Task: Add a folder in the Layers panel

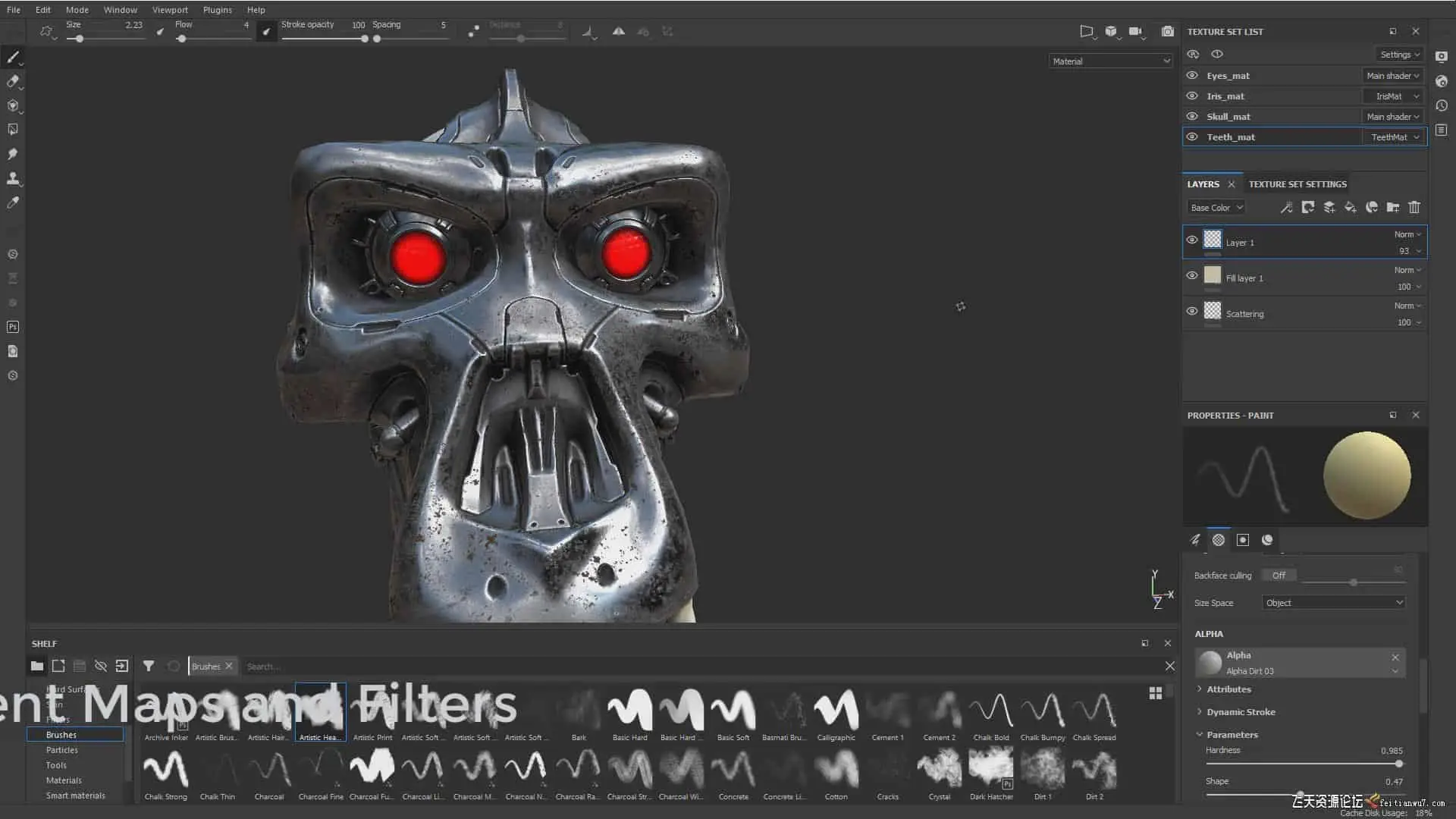Action: pyautogui.click(x=1392, y=207)
